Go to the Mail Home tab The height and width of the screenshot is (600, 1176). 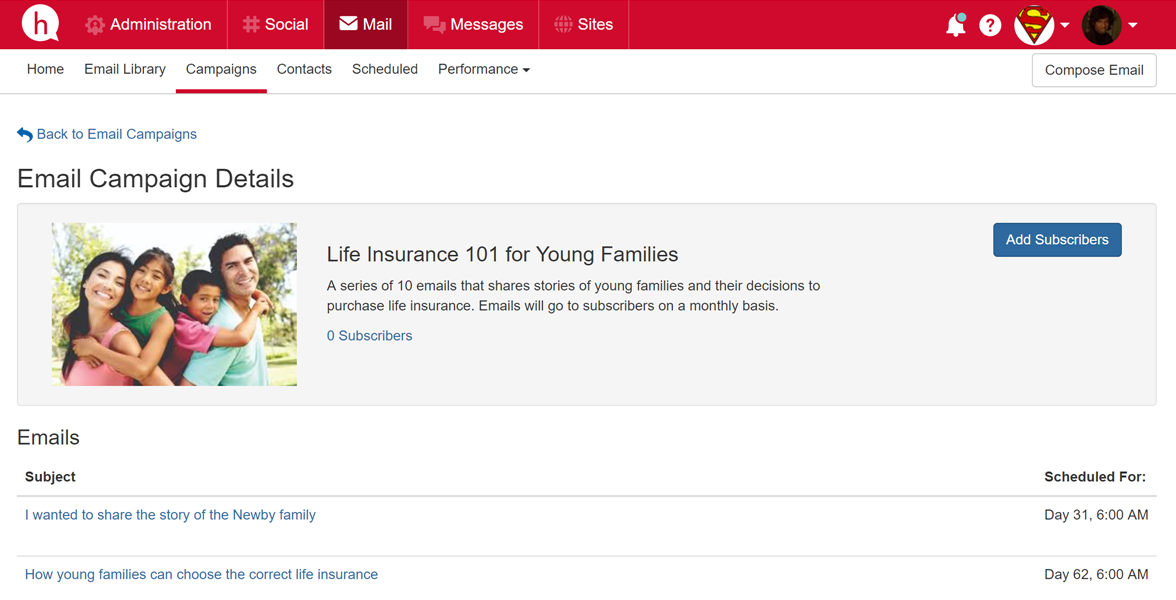pos(45,69)
